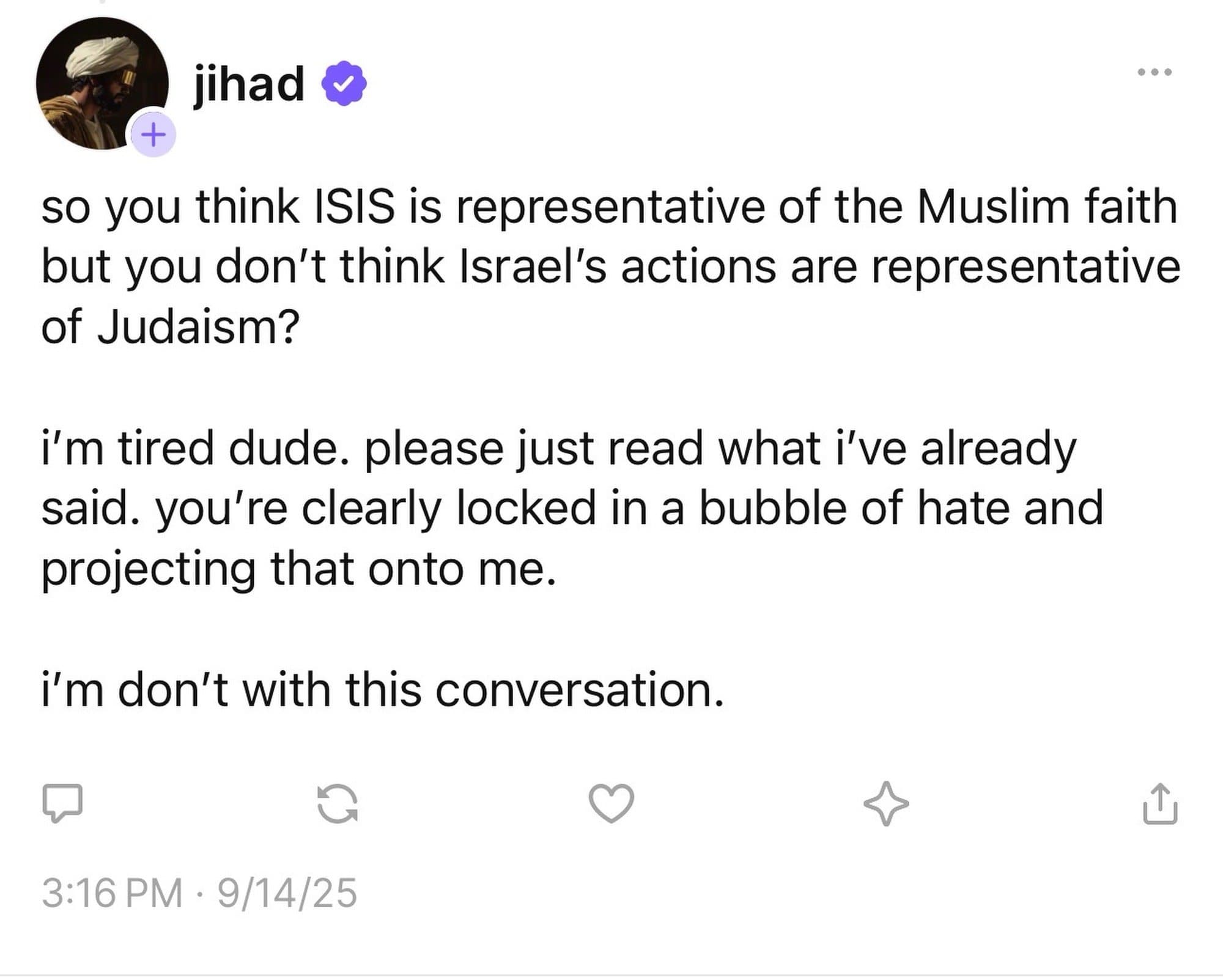Follow jihad using the plus badge
1223x980 pixels.
point(153,134)
